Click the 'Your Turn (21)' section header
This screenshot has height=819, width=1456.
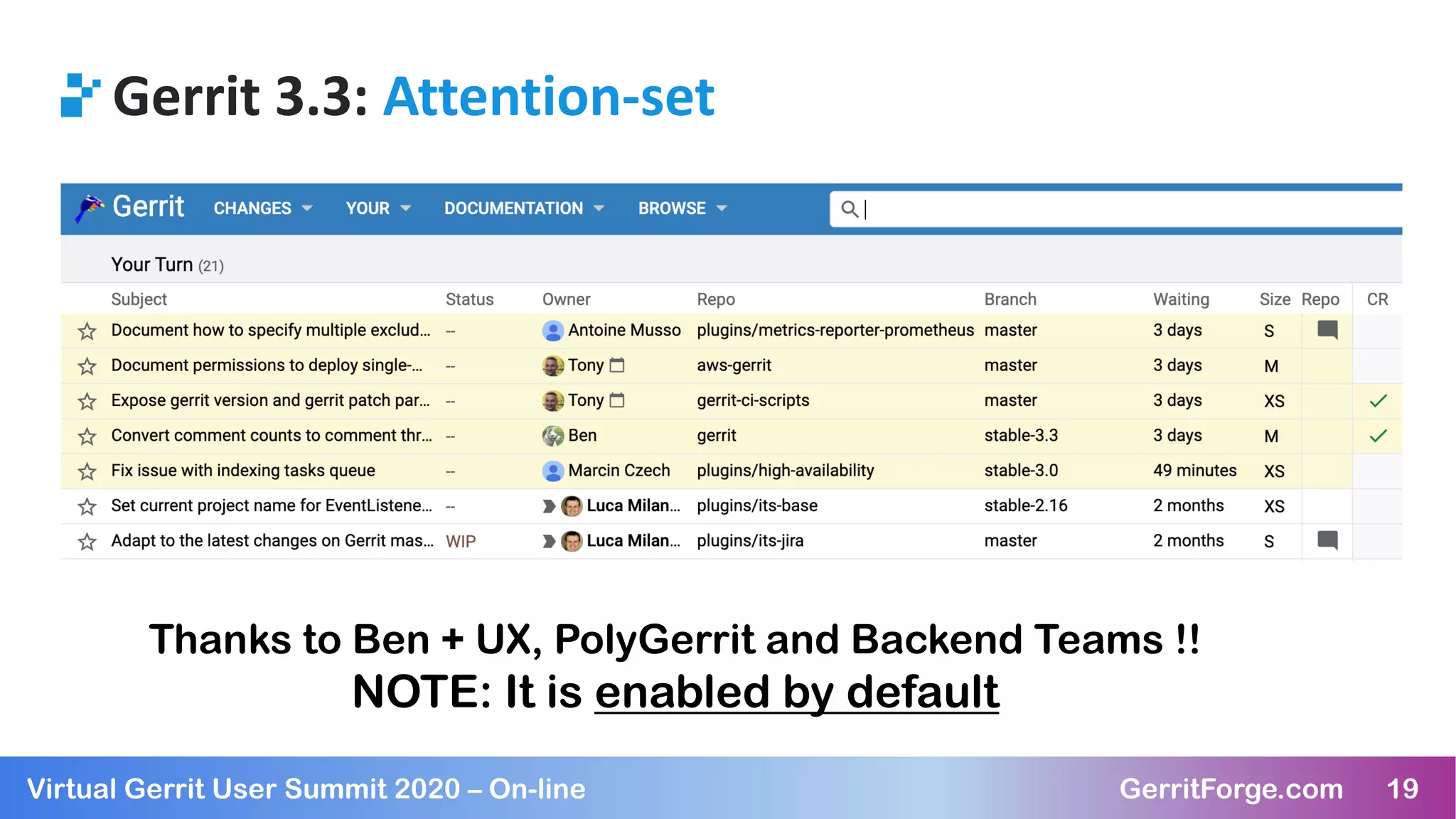click(x=167, y=264)
